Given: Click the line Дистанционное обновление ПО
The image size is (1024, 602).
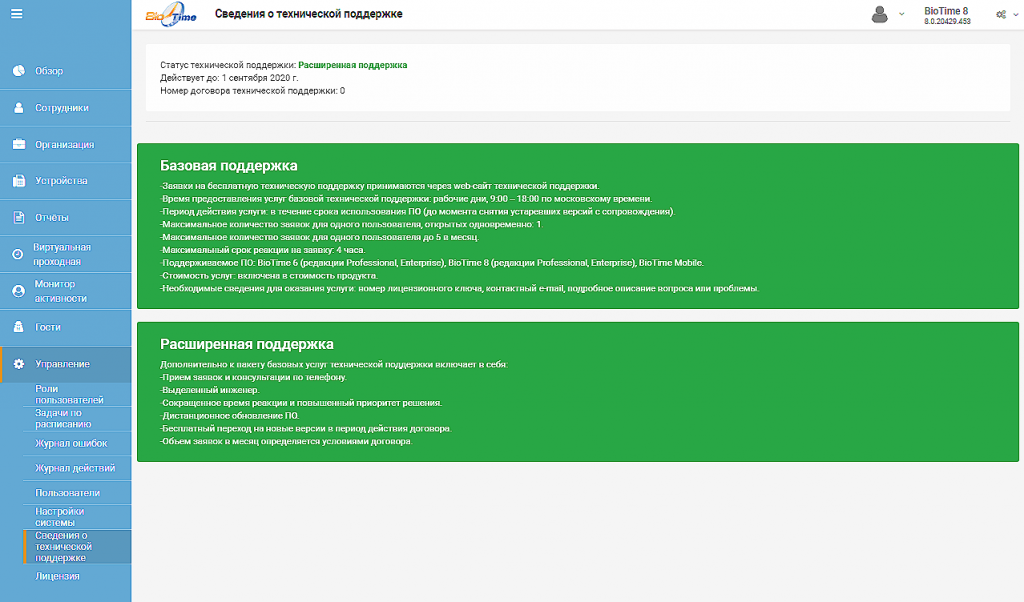Looking at the screenshot, I should 229,415.
